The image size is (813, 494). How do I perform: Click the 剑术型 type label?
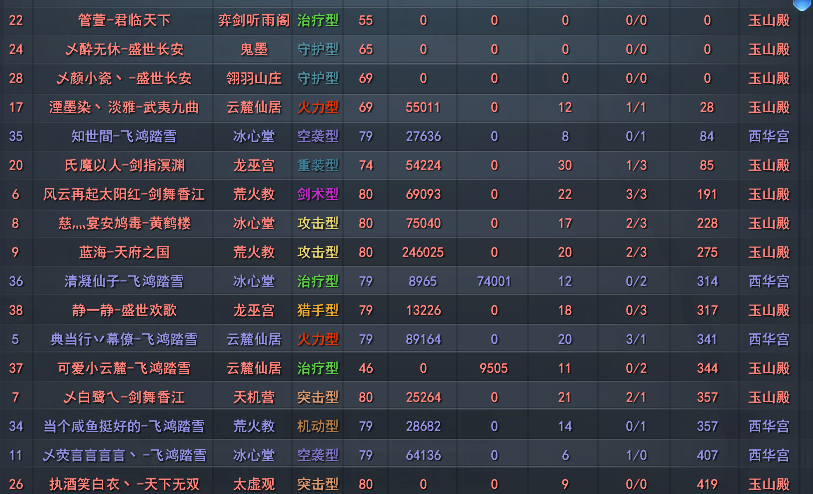(x=318, y=194)
